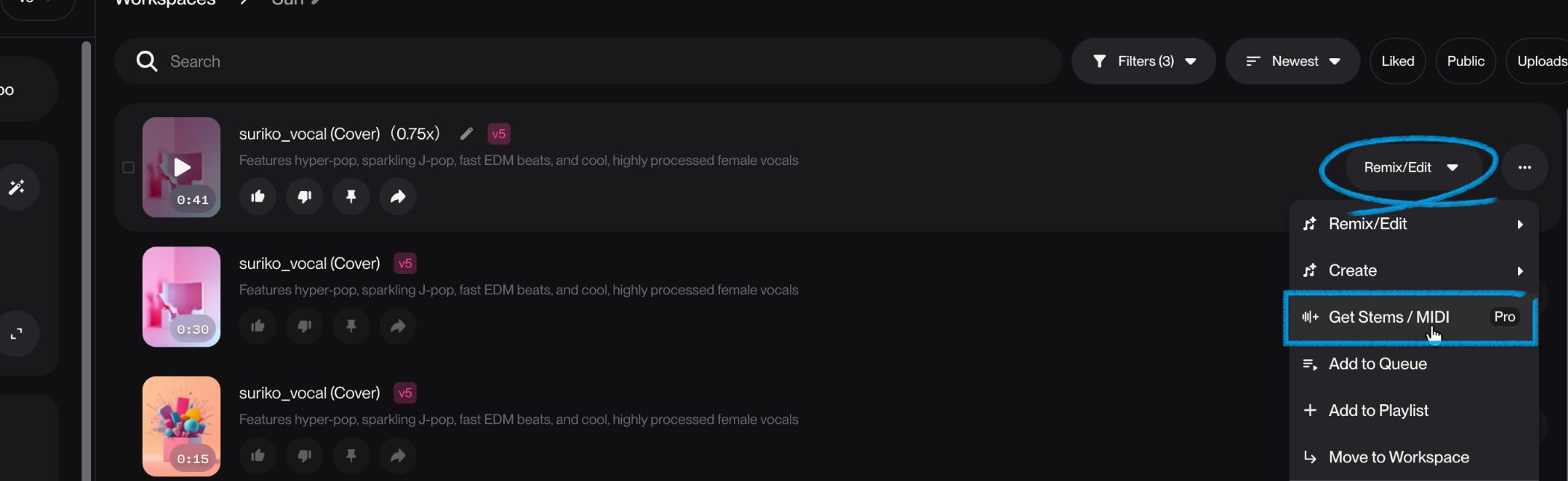
Task: Open the three-dots more options menu
Action: click(x=1525, y=167)
